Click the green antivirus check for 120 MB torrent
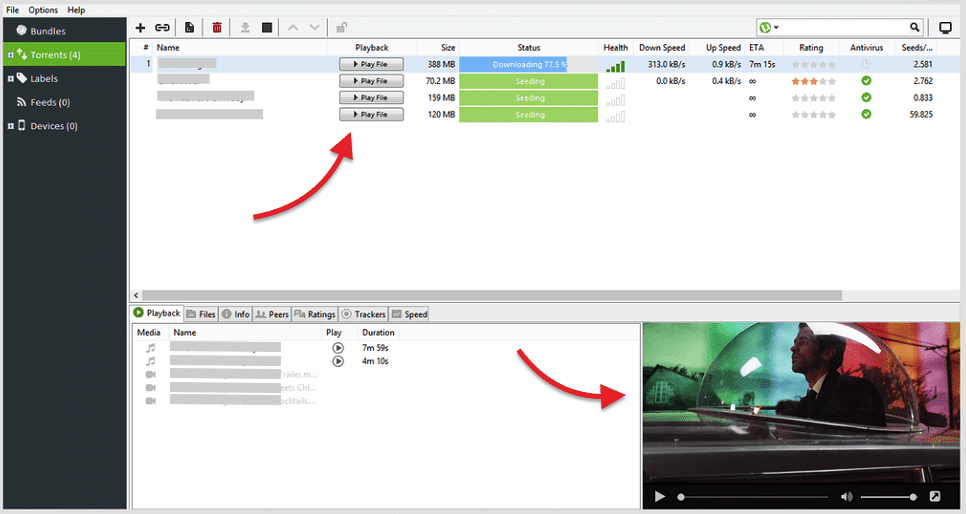This screenshot has height=514, width=966. click(866, 114)
